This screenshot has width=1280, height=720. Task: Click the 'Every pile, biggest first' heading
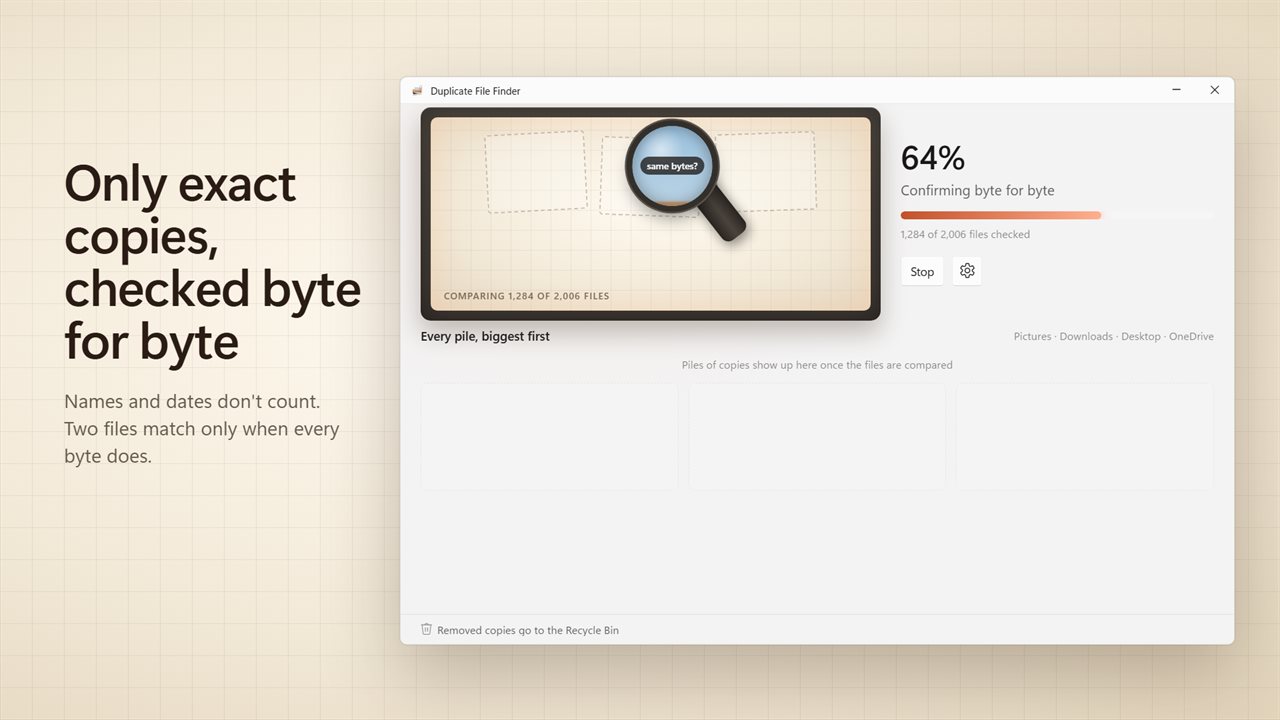[485, 337]
